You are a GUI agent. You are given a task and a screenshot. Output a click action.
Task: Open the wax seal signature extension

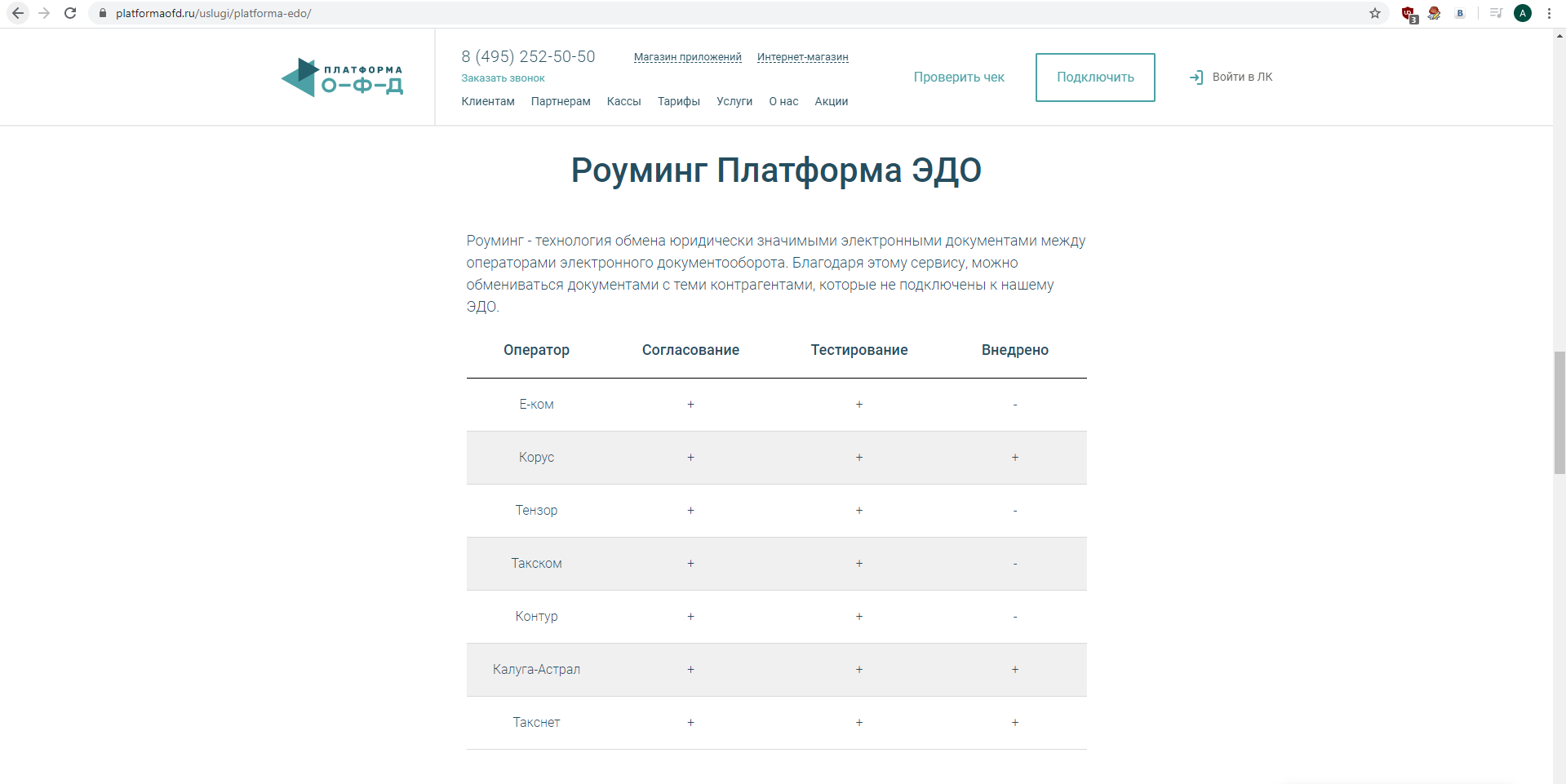coord(1435,13)
